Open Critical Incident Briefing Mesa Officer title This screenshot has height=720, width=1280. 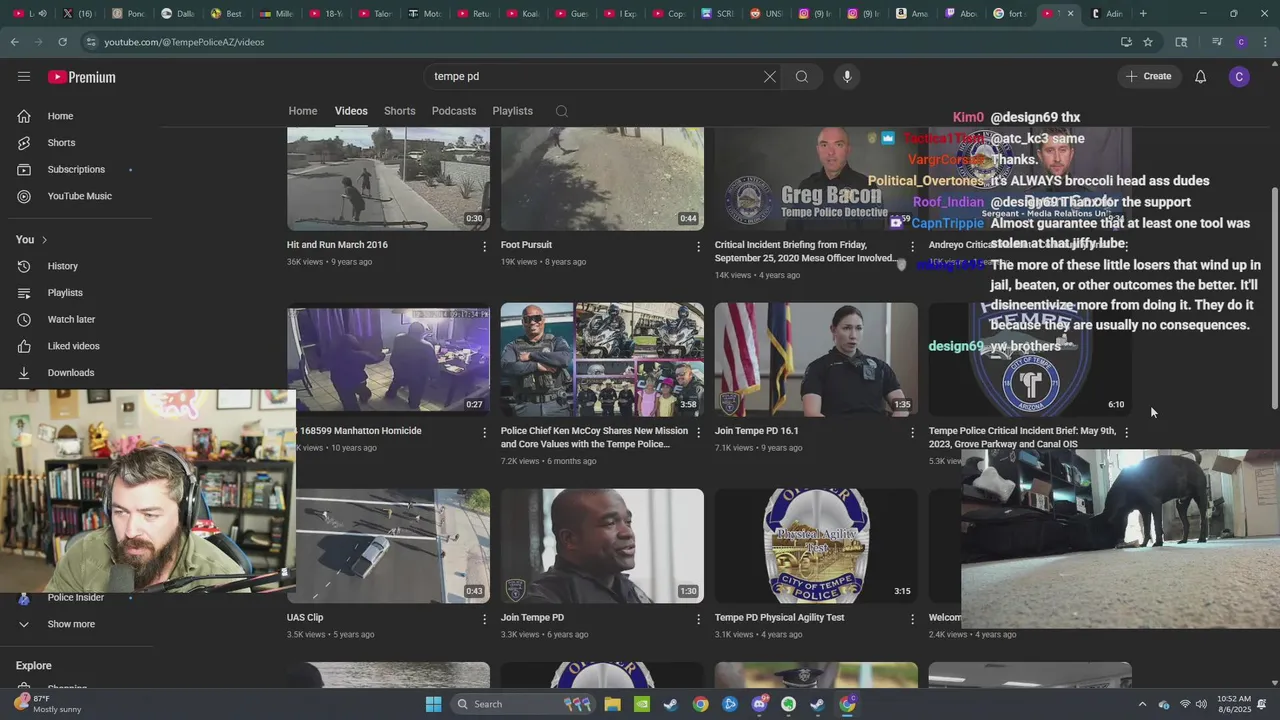click(805, 251)
